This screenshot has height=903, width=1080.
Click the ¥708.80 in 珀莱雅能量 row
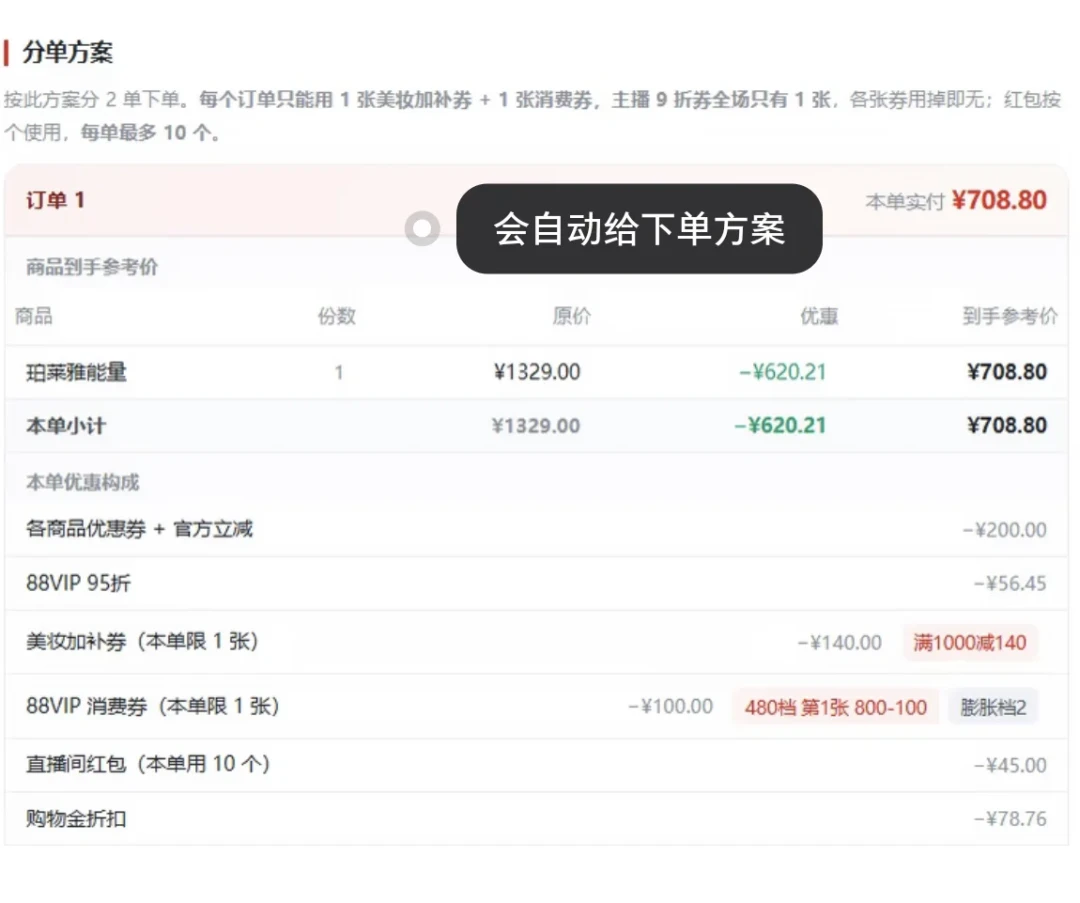pyautogui.click(x=1007, y=373)
